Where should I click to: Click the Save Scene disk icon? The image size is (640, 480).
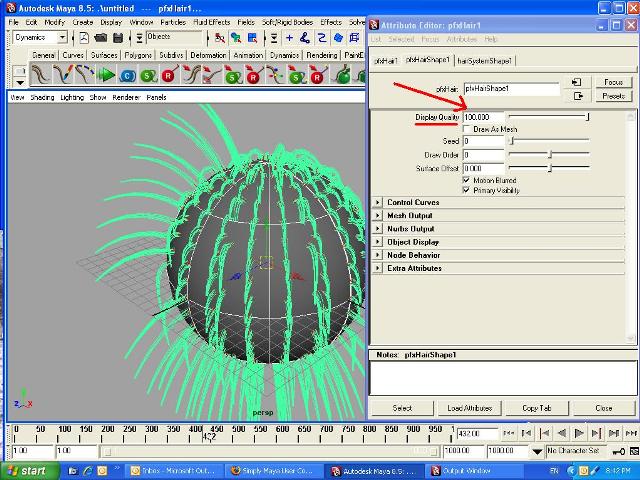coord(118,38)
